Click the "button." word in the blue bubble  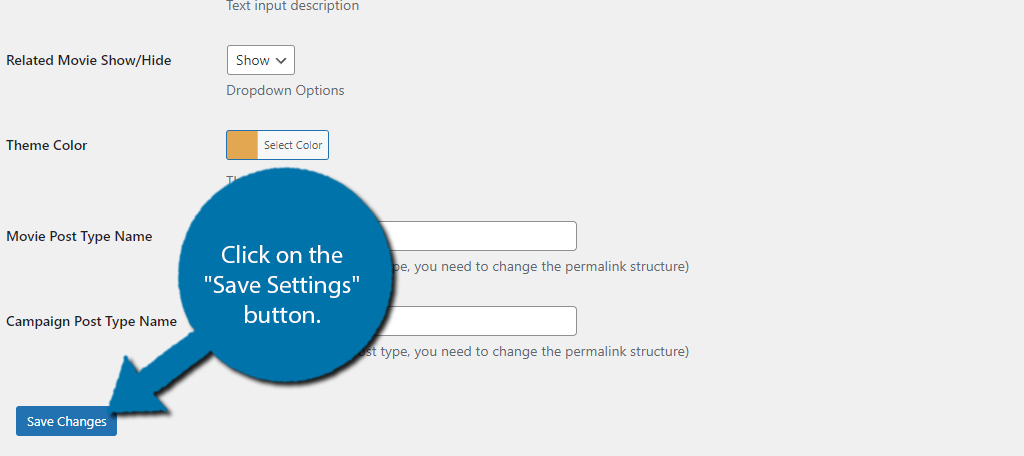(282, 315)
